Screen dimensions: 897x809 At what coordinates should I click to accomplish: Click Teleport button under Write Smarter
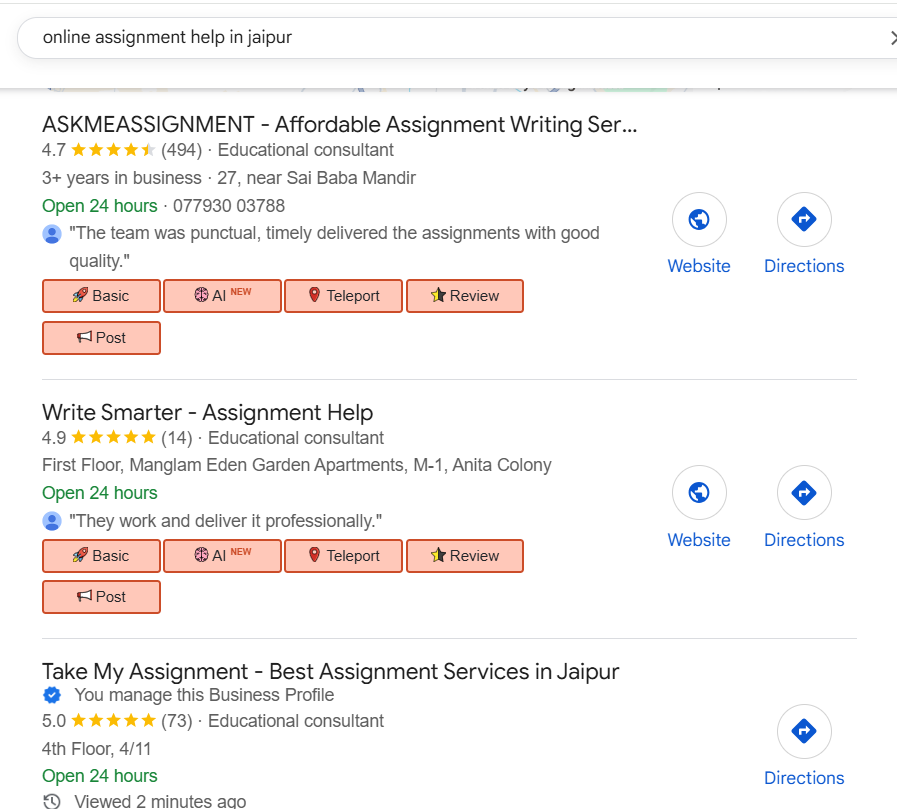point(343,556)
